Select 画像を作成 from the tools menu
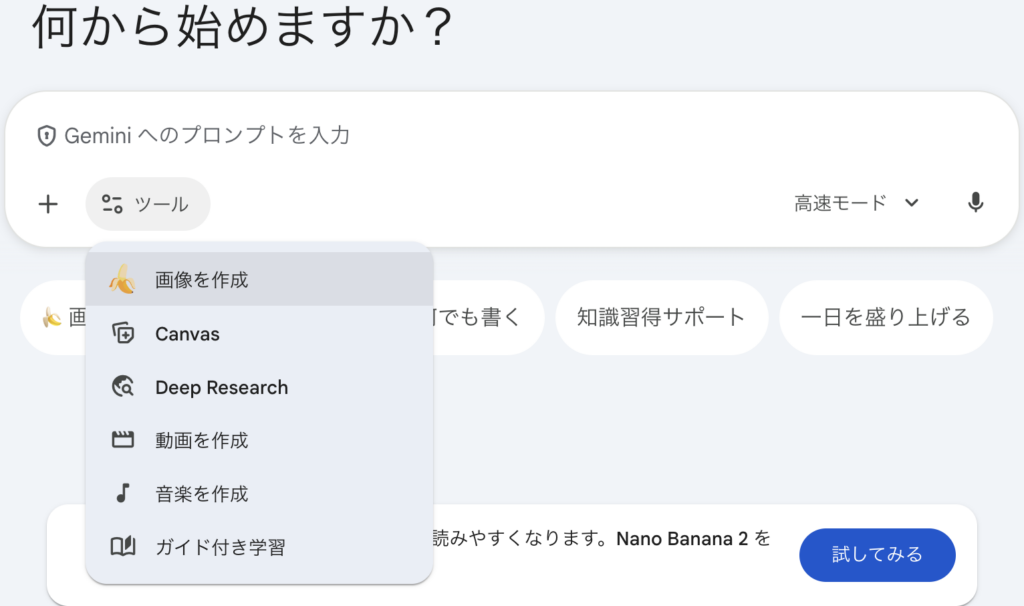The height and width of the screenshot is (606, 1024). coord(202,280)
